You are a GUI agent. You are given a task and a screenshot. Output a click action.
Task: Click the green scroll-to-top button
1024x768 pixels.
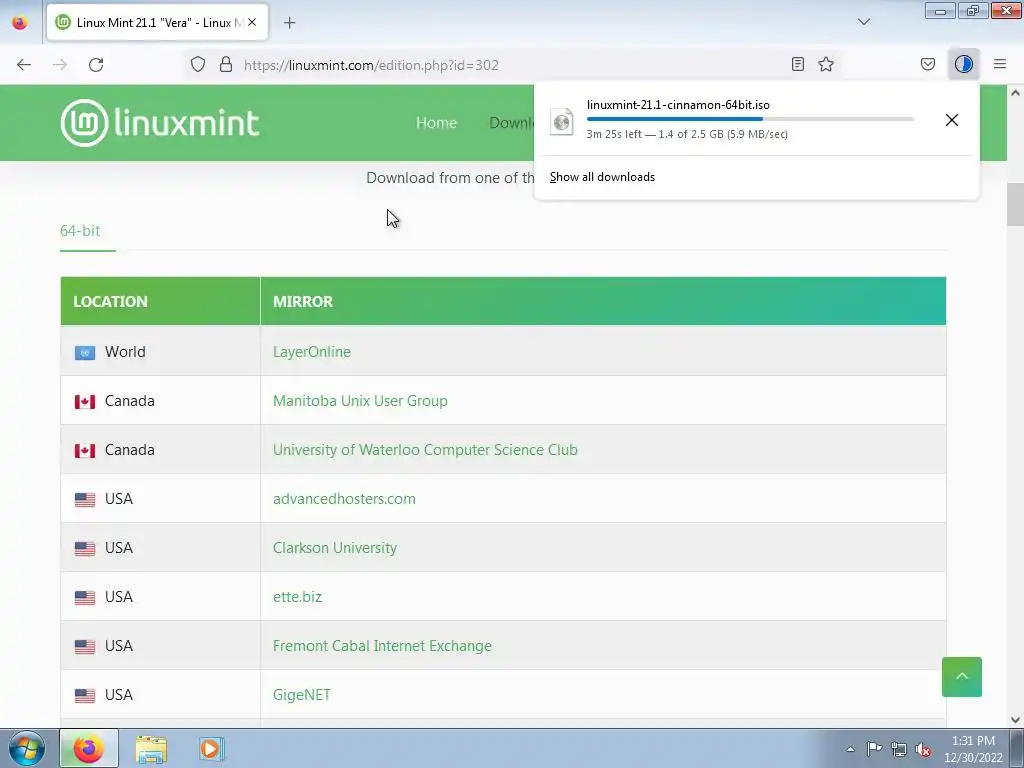point(961,677)
